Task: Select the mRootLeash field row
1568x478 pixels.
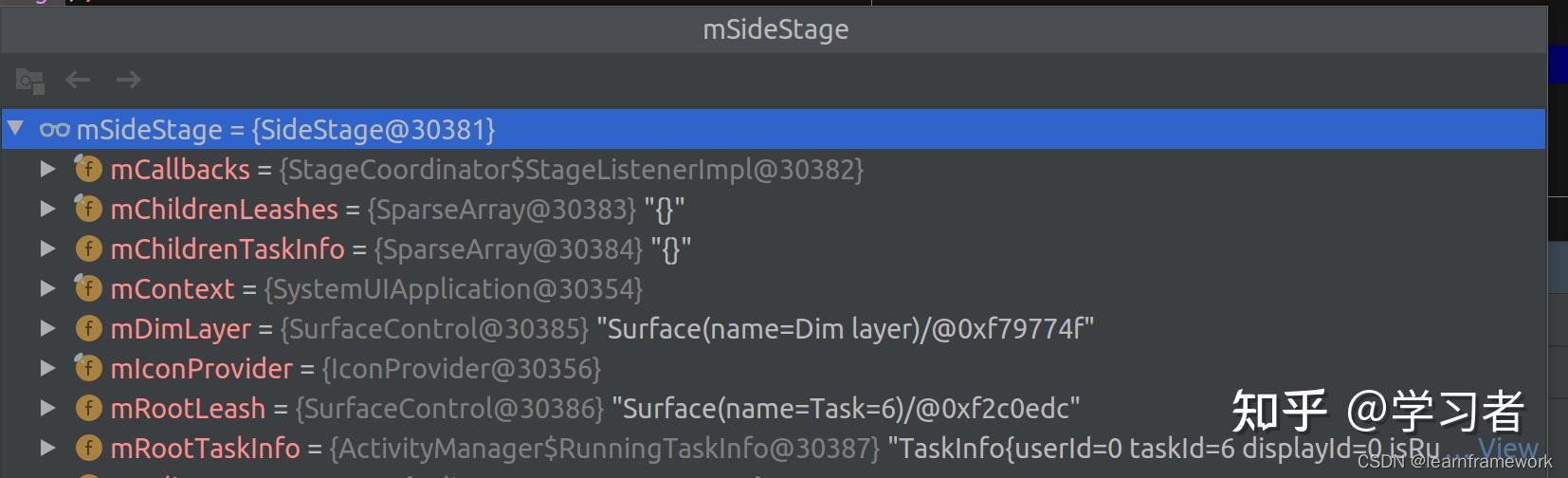Action: (188, 409)
